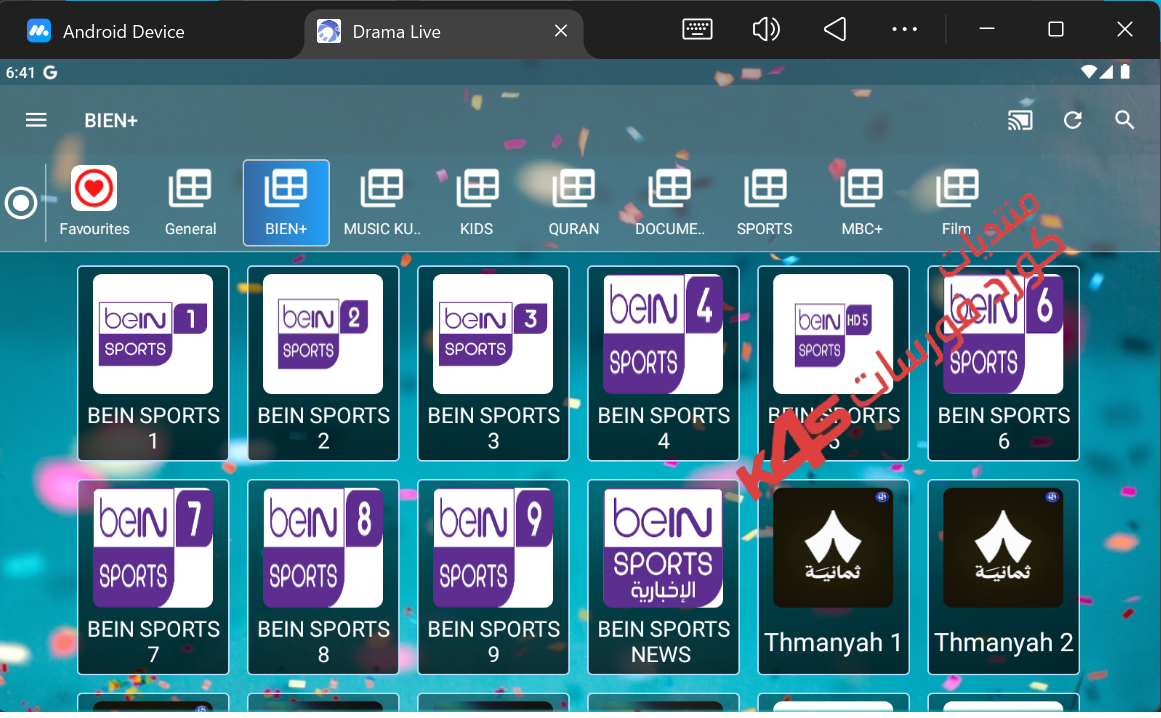Click the Android Device app logo icon
This screenshot has width=1161, height=718.
coord(39,31)
